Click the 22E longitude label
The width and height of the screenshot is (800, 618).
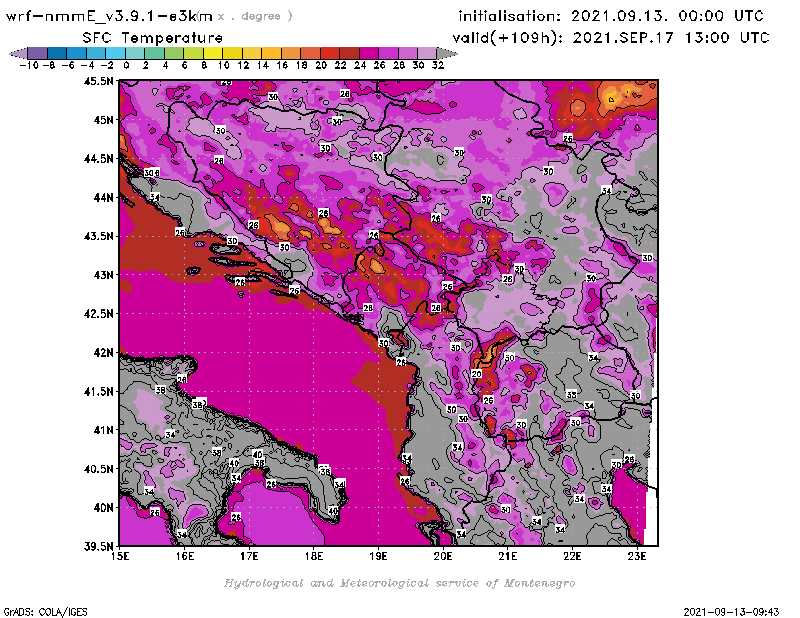pos(572,556)
